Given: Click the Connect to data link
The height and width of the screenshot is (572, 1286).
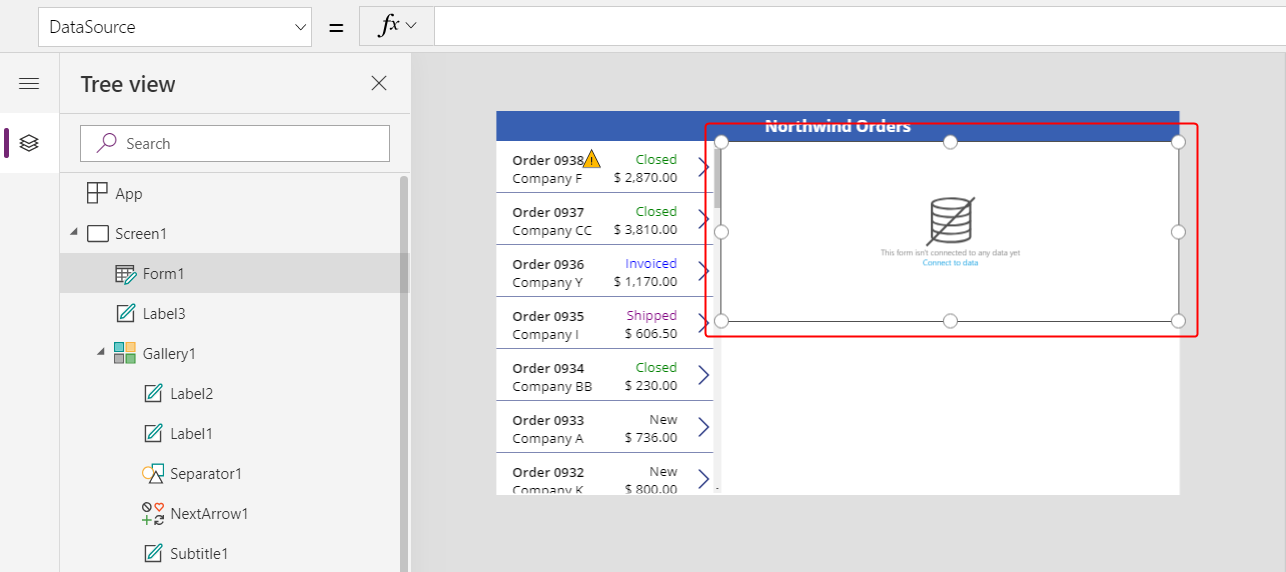Looking at the screenshot, I should click(x=950, y=263).
